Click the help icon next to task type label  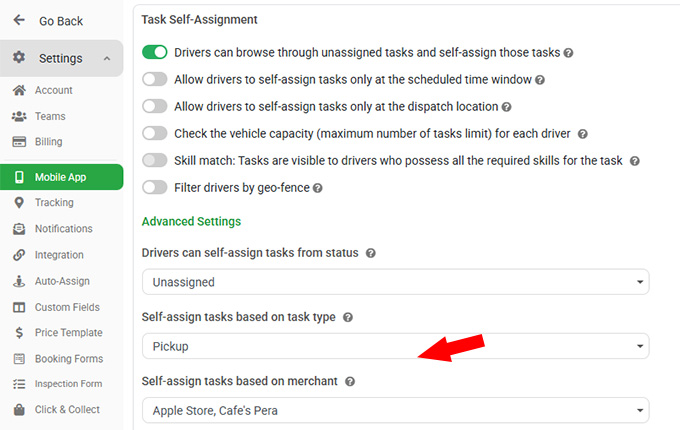point(348,317)
